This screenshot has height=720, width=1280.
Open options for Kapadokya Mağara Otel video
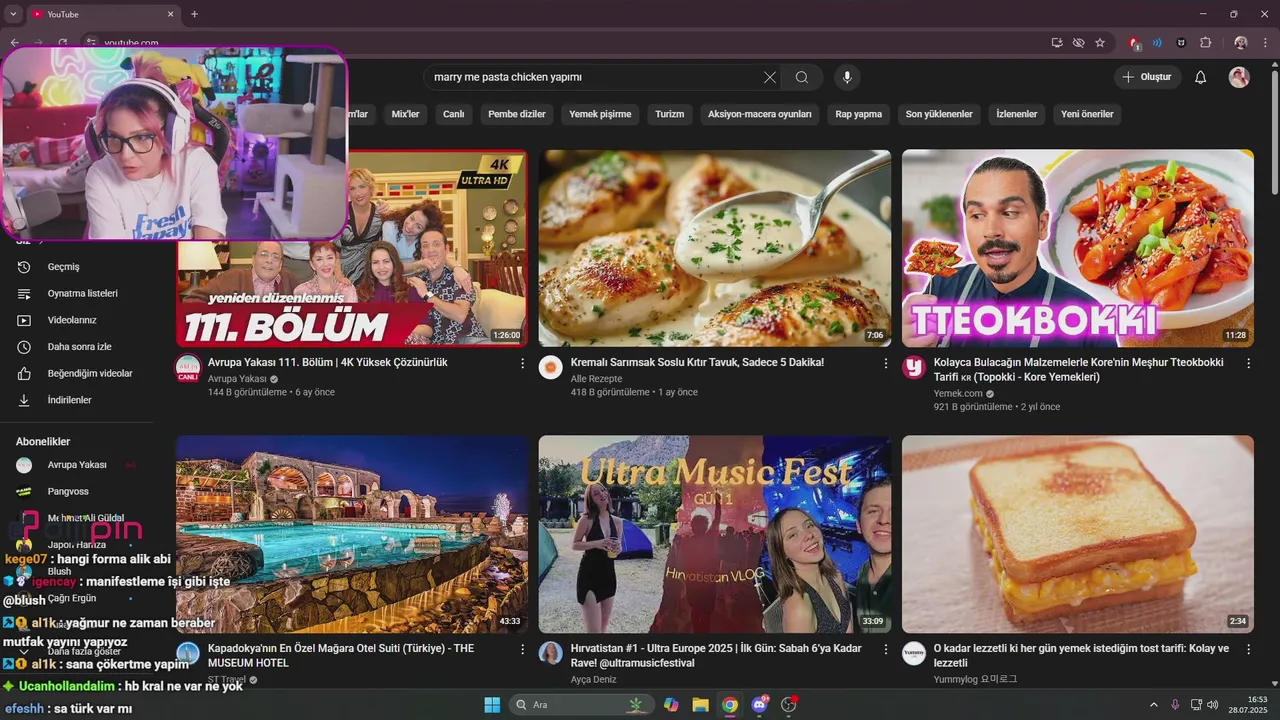(522, 649)
